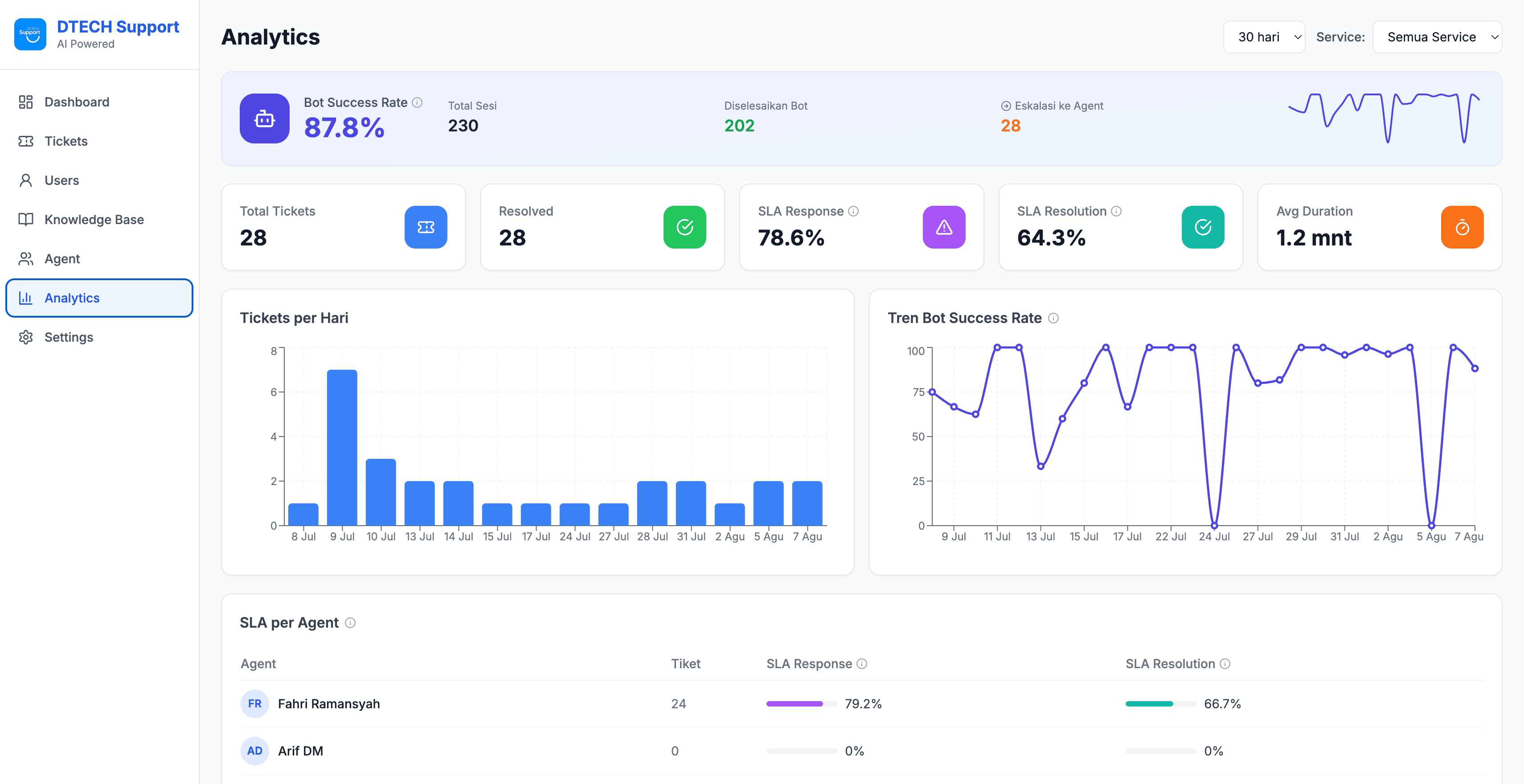Click the 1.2 mnt average duration value
The height and width of the screenshot is (784, 1524).
[x=1314, y=238]
